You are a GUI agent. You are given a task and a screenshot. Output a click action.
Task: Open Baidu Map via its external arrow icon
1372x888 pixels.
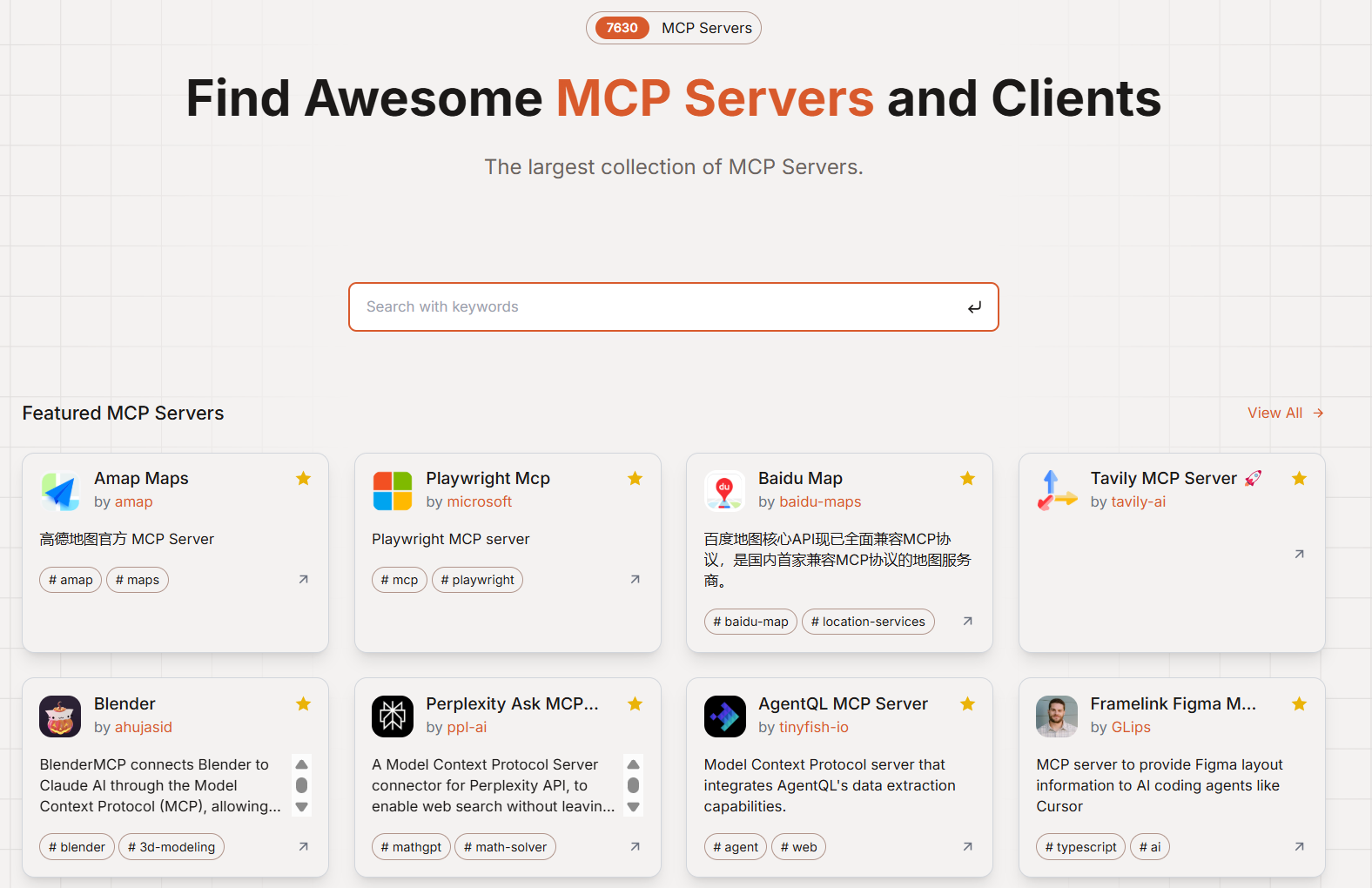coord(967,621)
